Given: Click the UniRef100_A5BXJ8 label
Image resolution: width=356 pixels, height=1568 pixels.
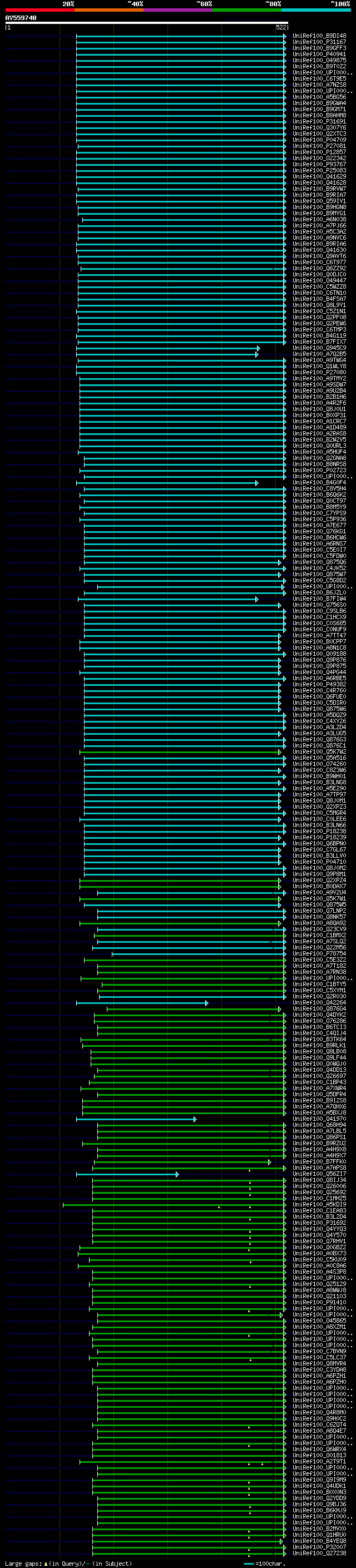Looking at the screenshot, I should point(319,1112).
